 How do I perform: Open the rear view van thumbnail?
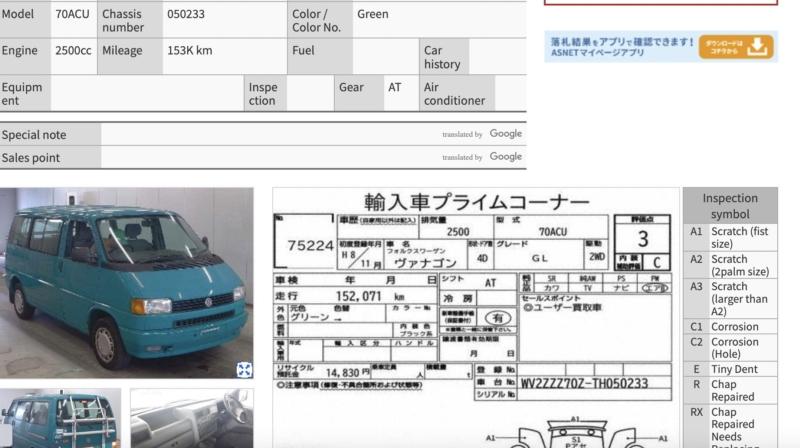point(60,418)
